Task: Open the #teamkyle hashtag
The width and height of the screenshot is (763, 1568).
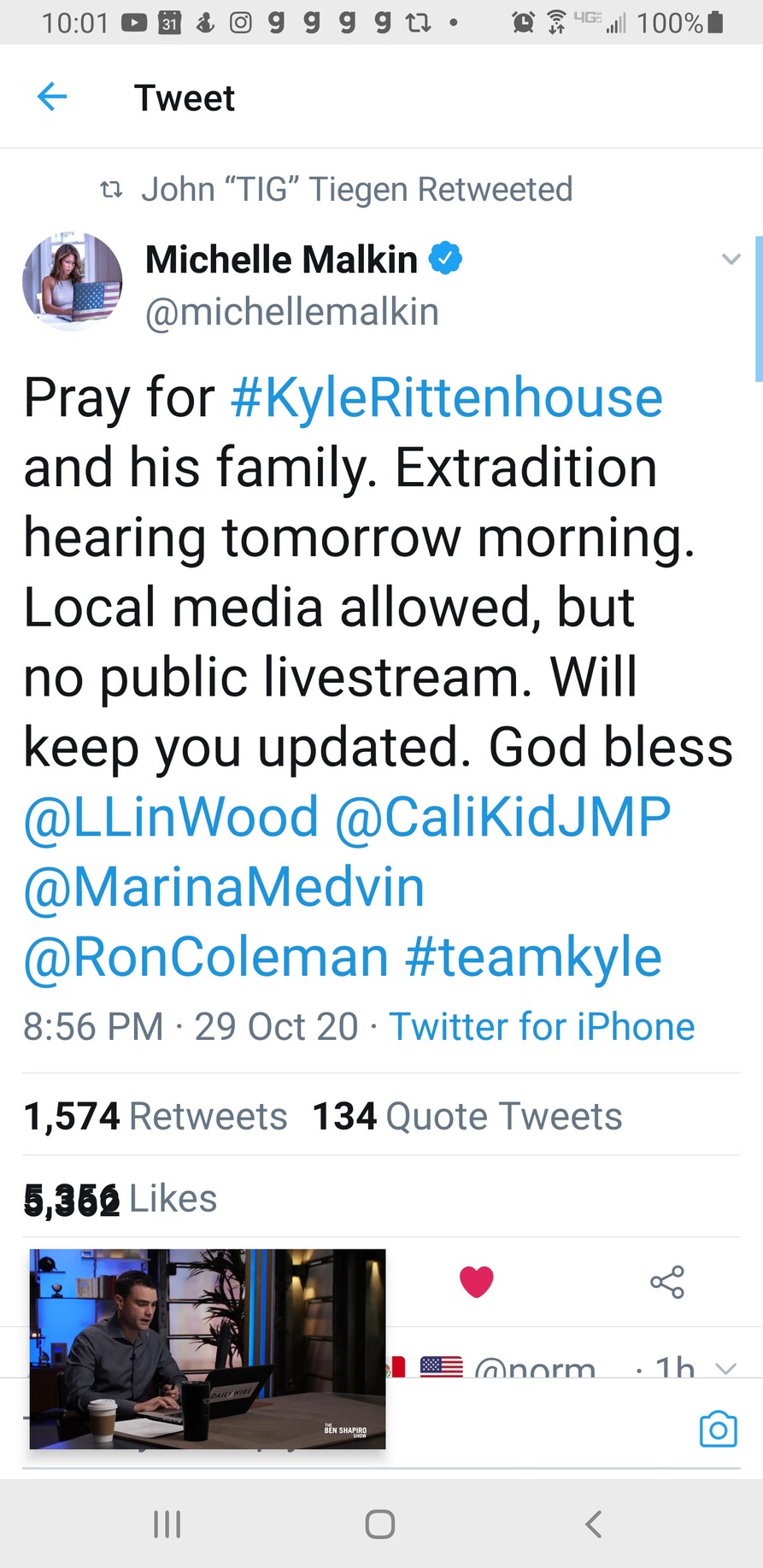Action: 533,957
